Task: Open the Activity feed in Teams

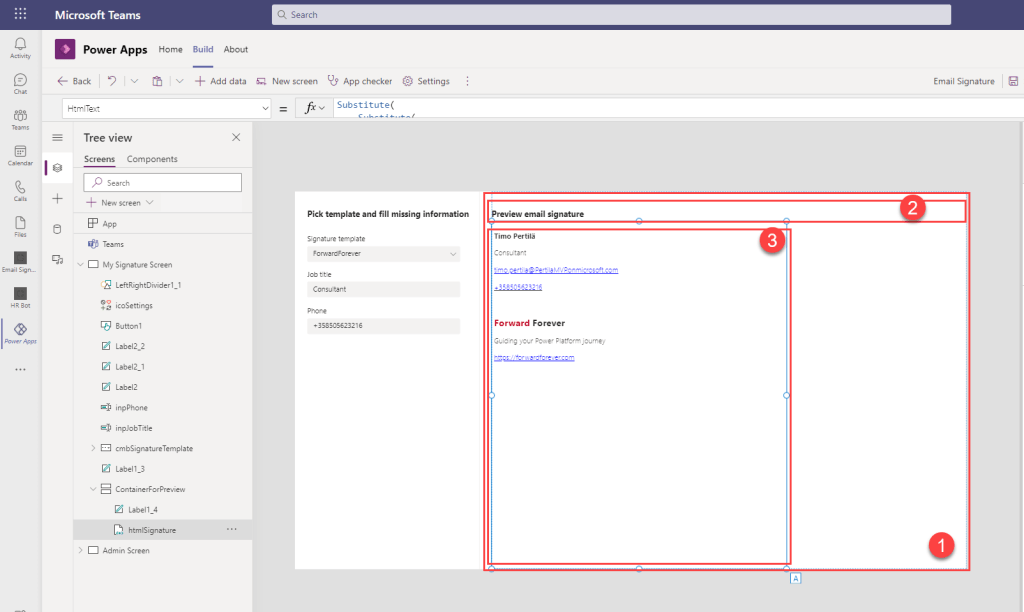Action: pos(20,47)
